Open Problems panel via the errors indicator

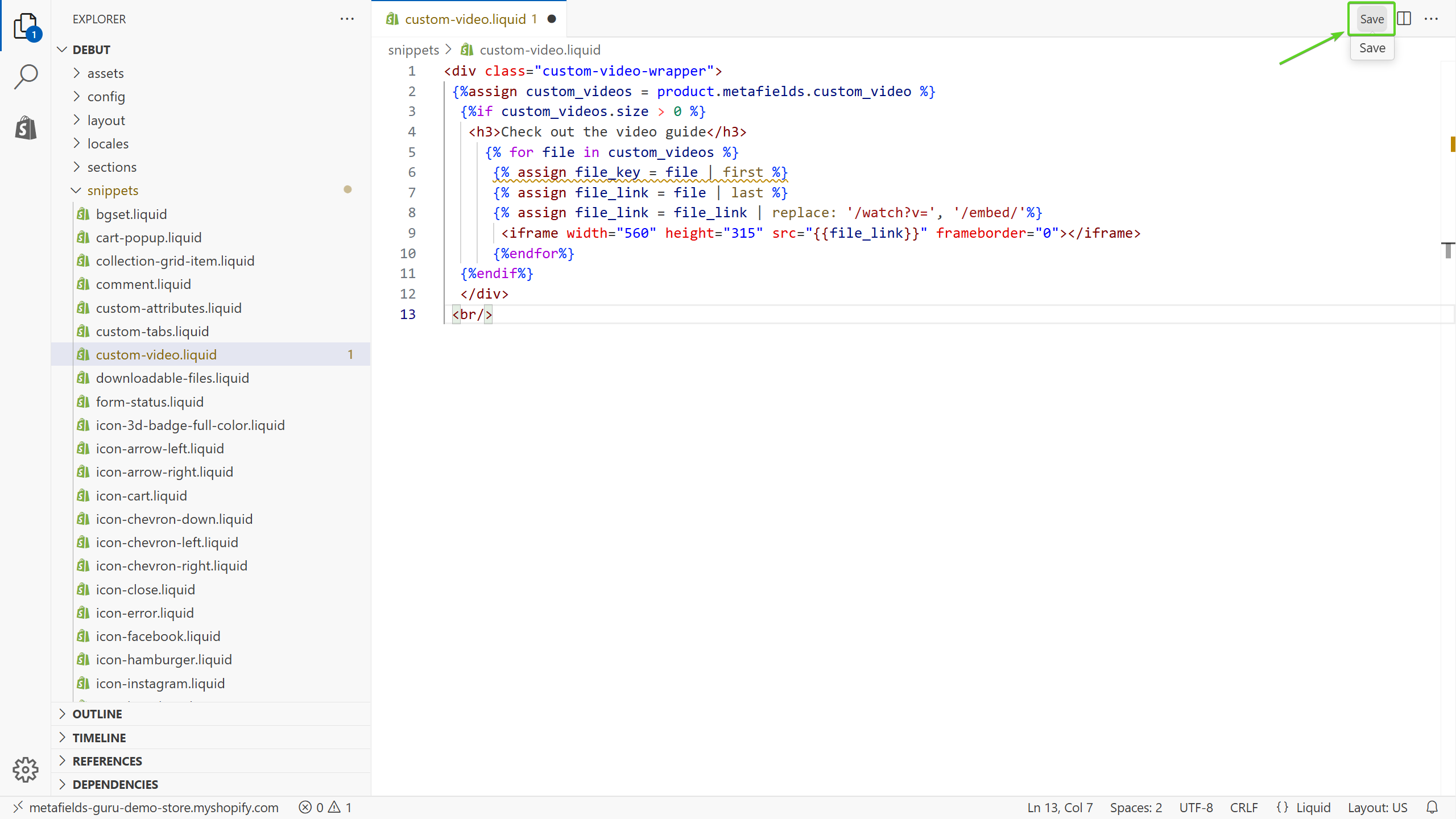click(x=325, y=807)
